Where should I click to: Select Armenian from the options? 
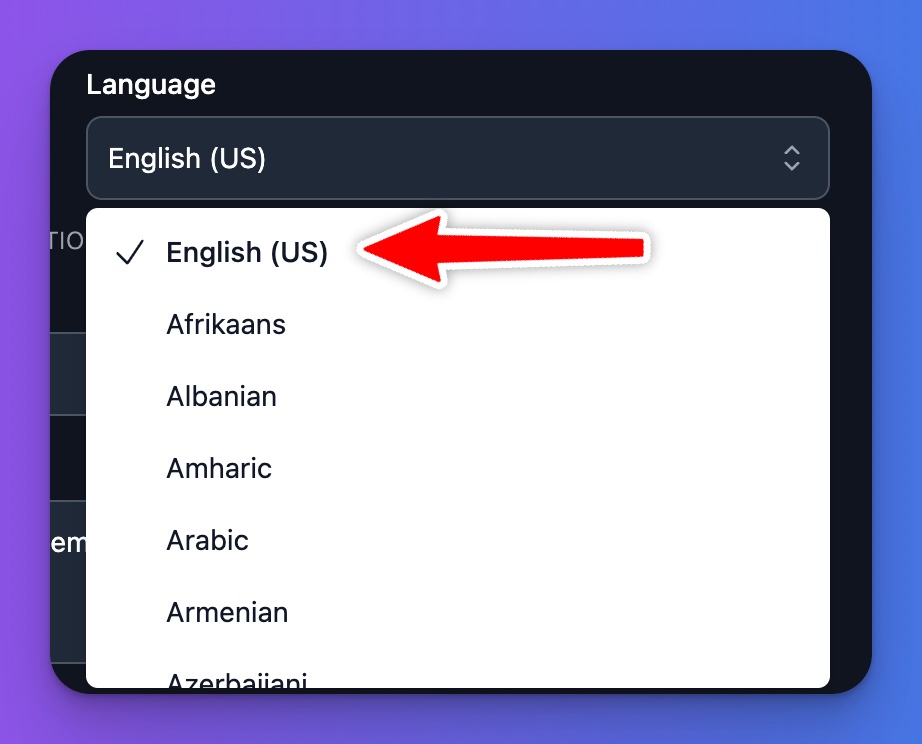pos(227,612)
